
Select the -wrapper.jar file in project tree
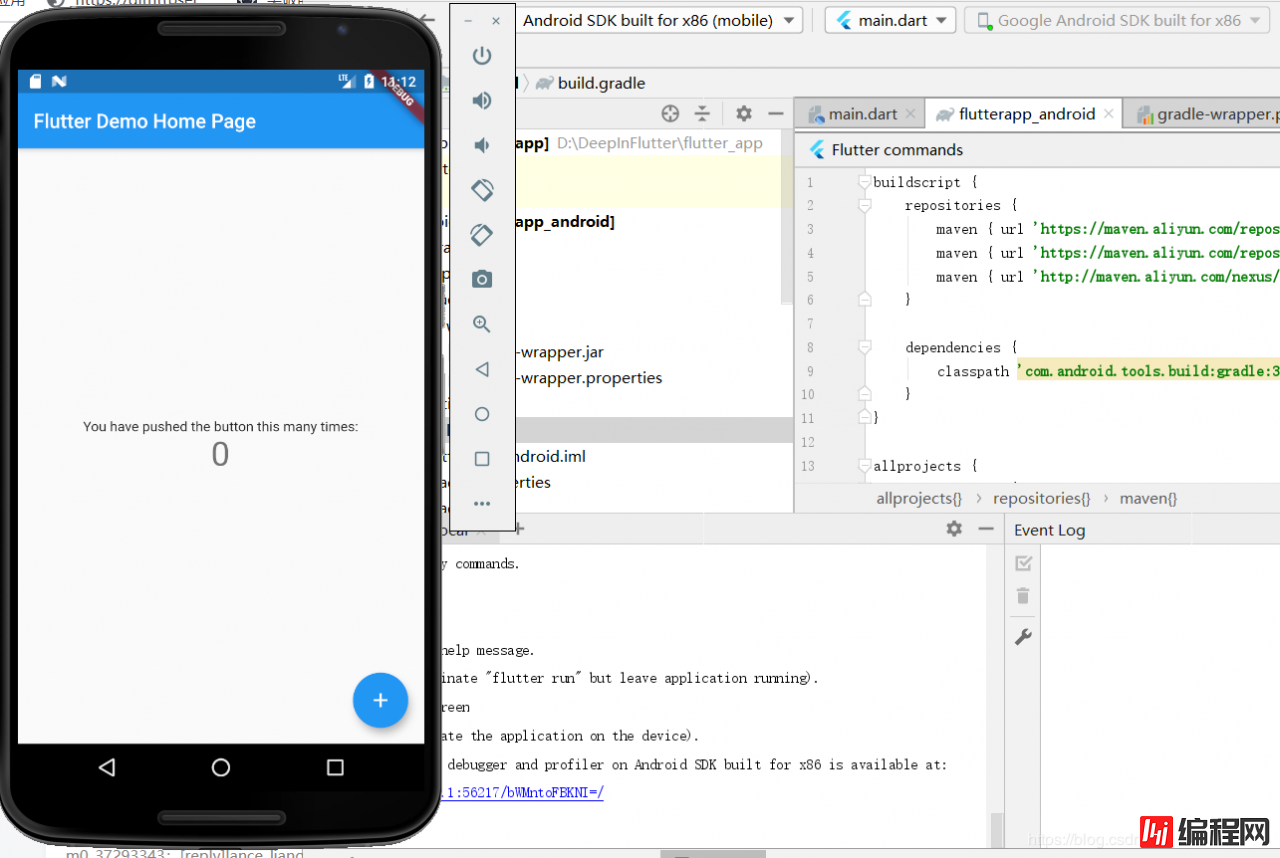(x=560, y=352)
